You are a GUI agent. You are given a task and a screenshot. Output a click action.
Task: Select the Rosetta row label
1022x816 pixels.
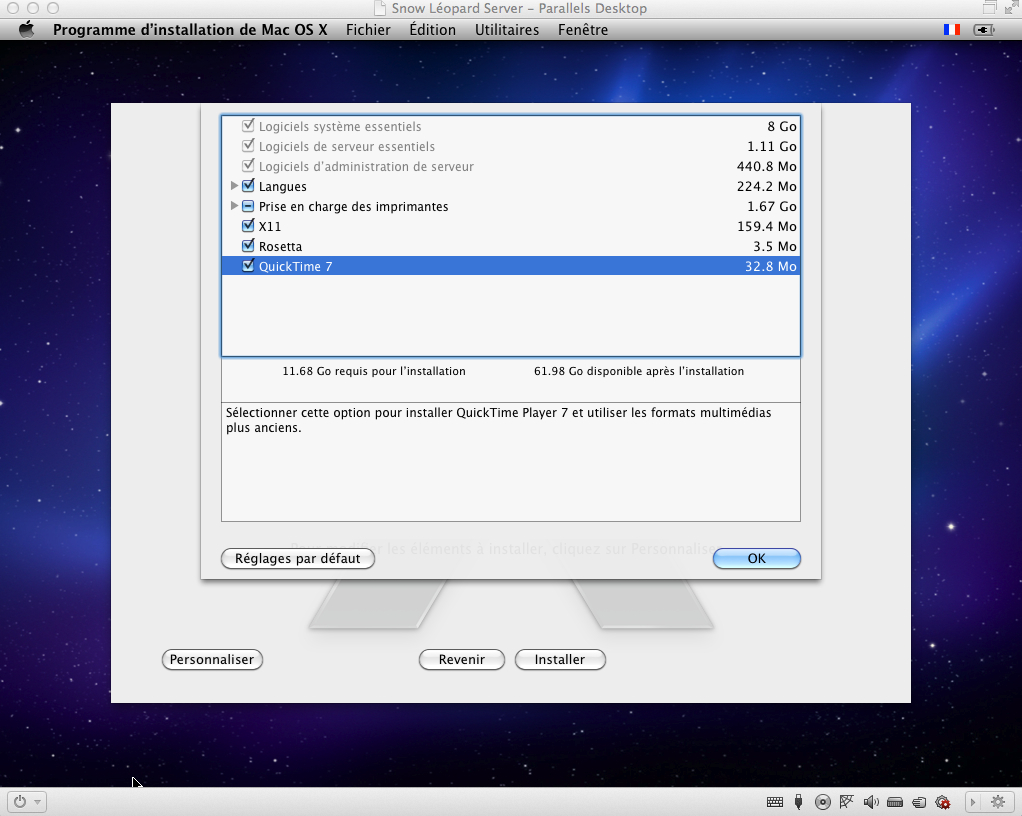pyautogui.click(x=280, y=246)
